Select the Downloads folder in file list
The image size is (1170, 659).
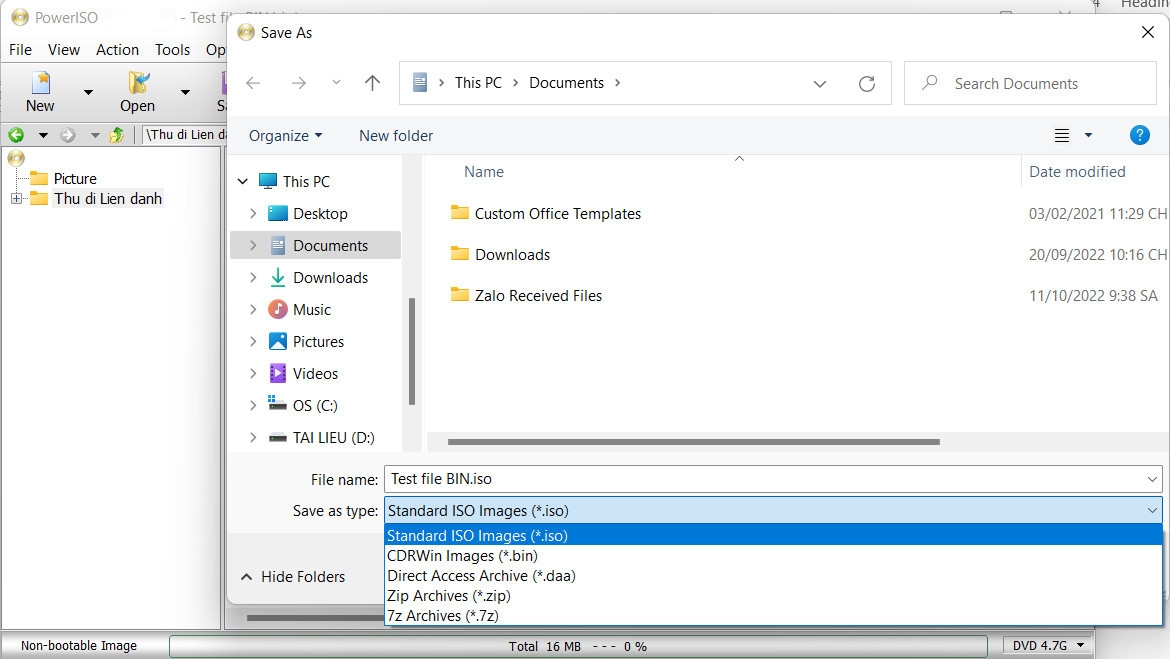[513, 254]
